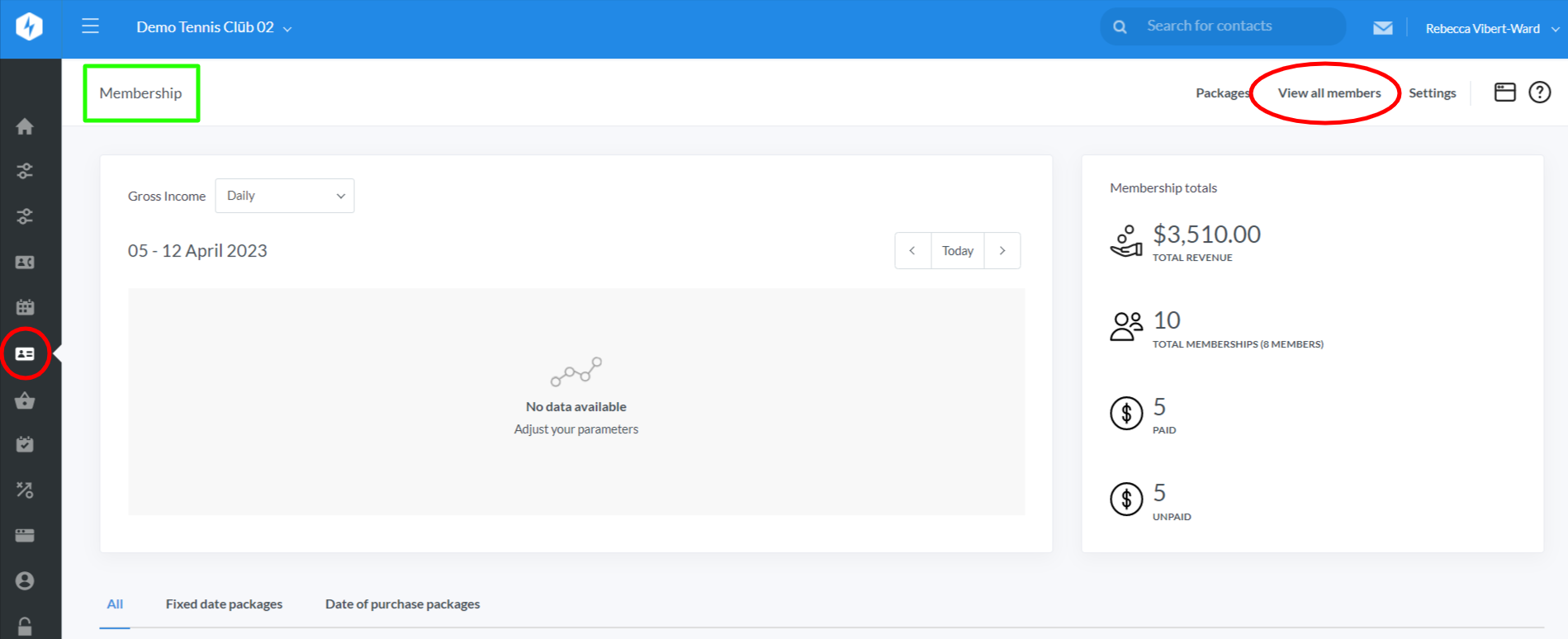Switch to Fixed date packages tab

click(x=224, y=604)
